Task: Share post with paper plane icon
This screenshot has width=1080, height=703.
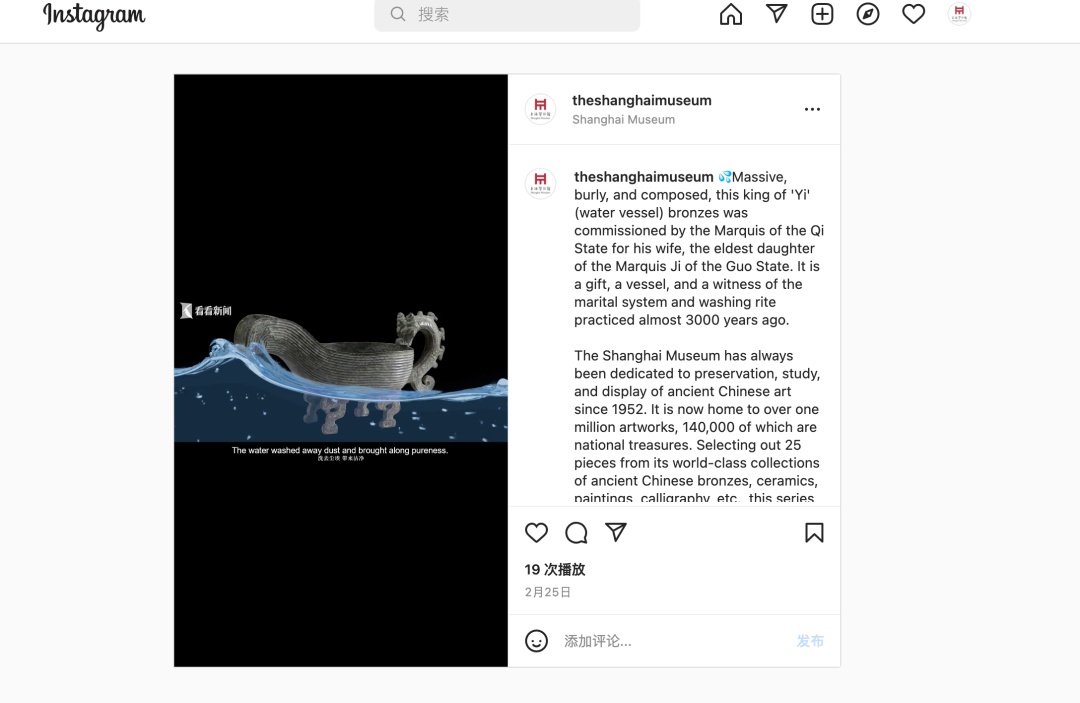Action: 616,532
